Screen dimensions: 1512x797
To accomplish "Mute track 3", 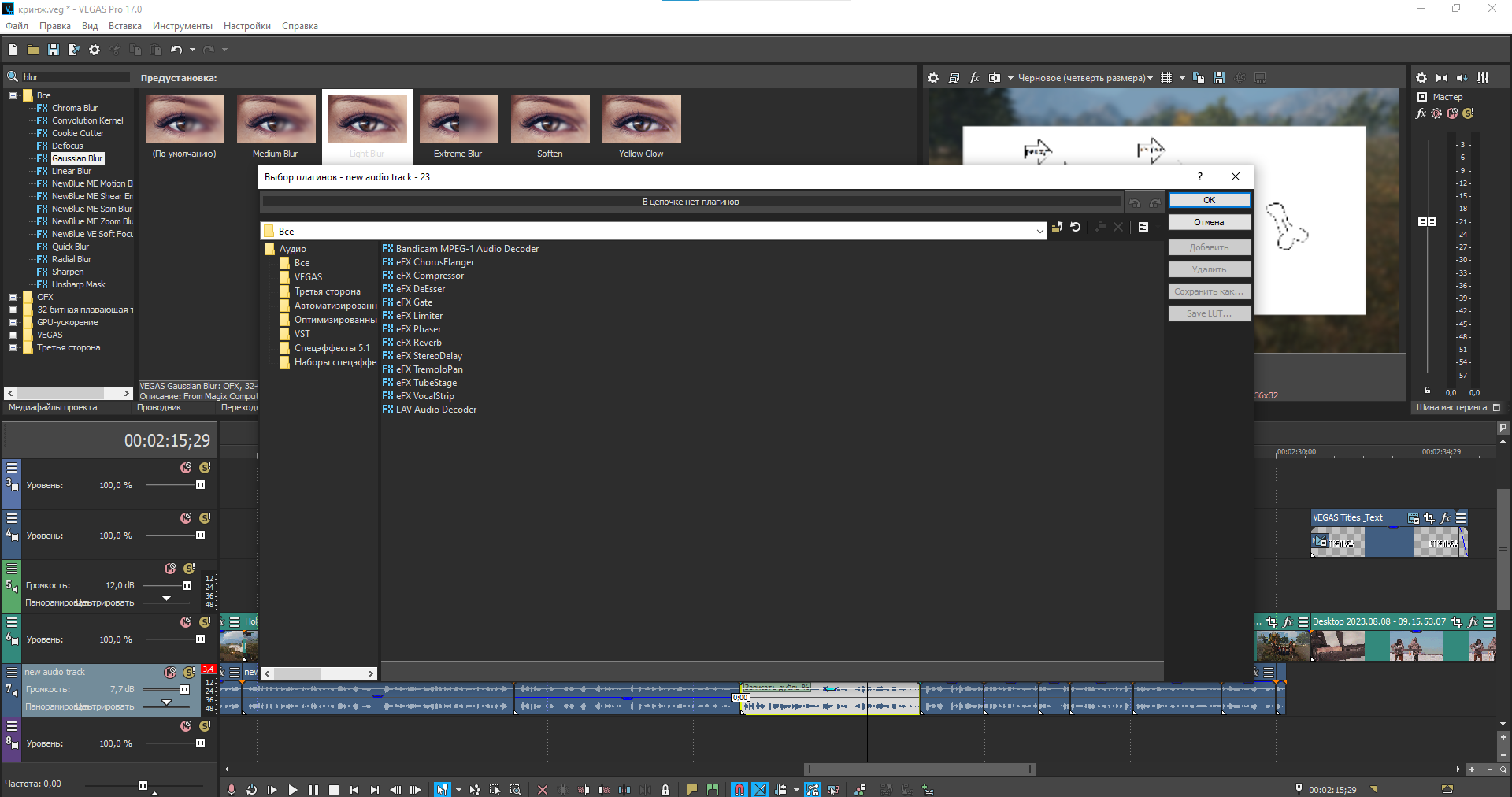I will coord(186,467).
